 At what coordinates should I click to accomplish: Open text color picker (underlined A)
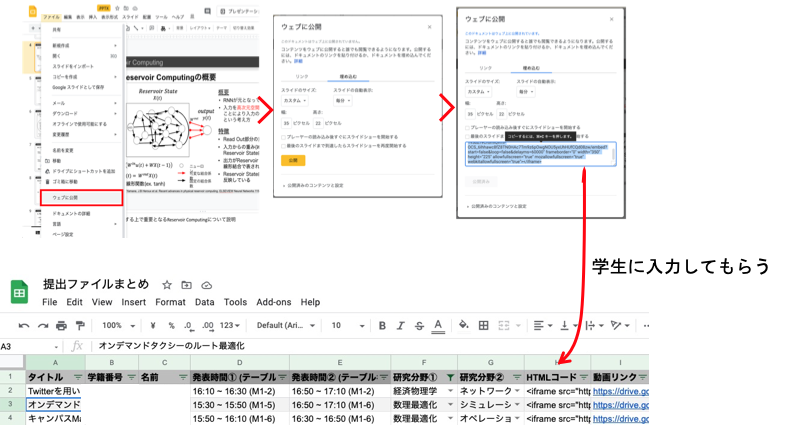[438, 325]
